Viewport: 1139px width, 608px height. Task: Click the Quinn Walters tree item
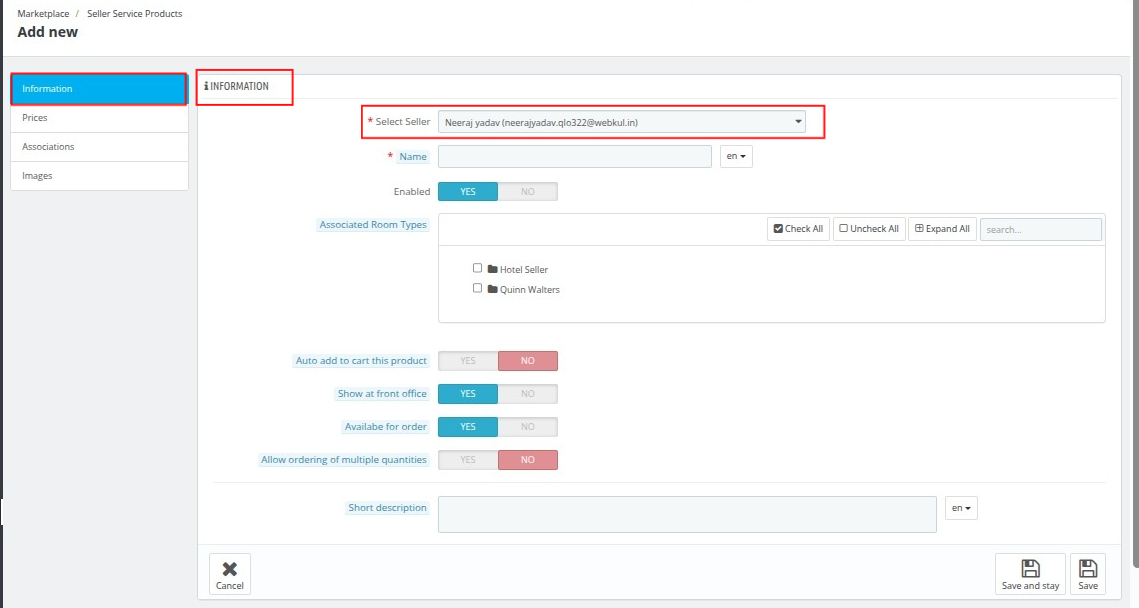pos(530,289)
